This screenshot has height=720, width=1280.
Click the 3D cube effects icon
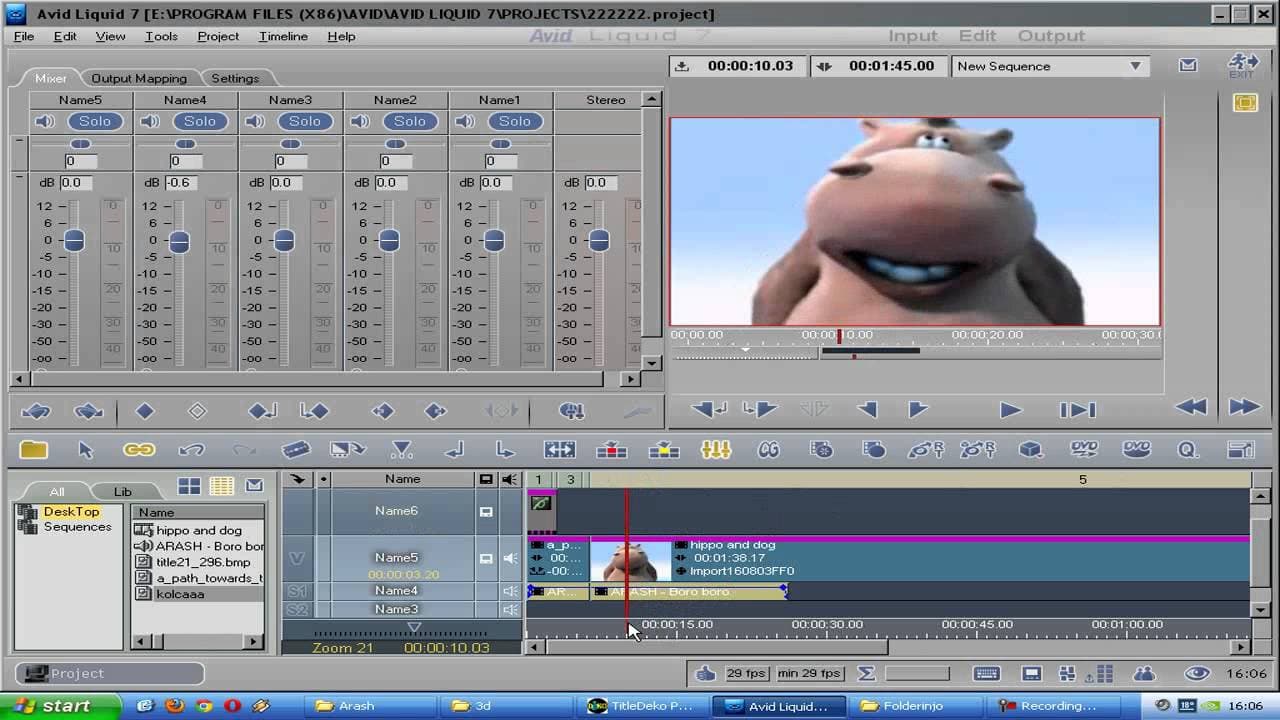click(x=1031, y=450)
